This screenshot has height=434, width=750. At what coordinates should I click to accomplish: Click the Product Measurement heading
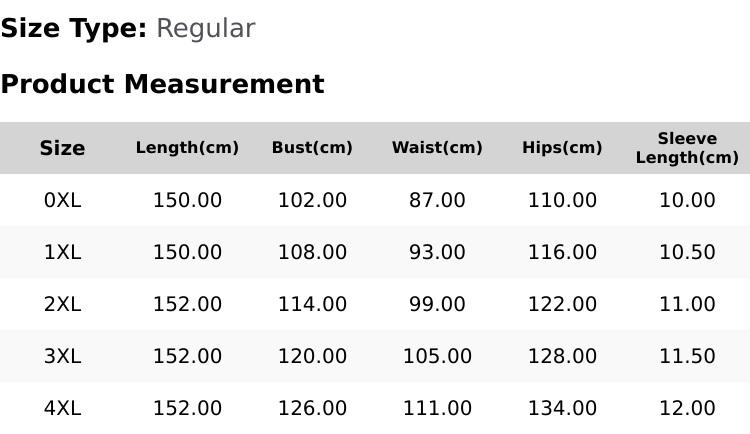tap(163, 84)
